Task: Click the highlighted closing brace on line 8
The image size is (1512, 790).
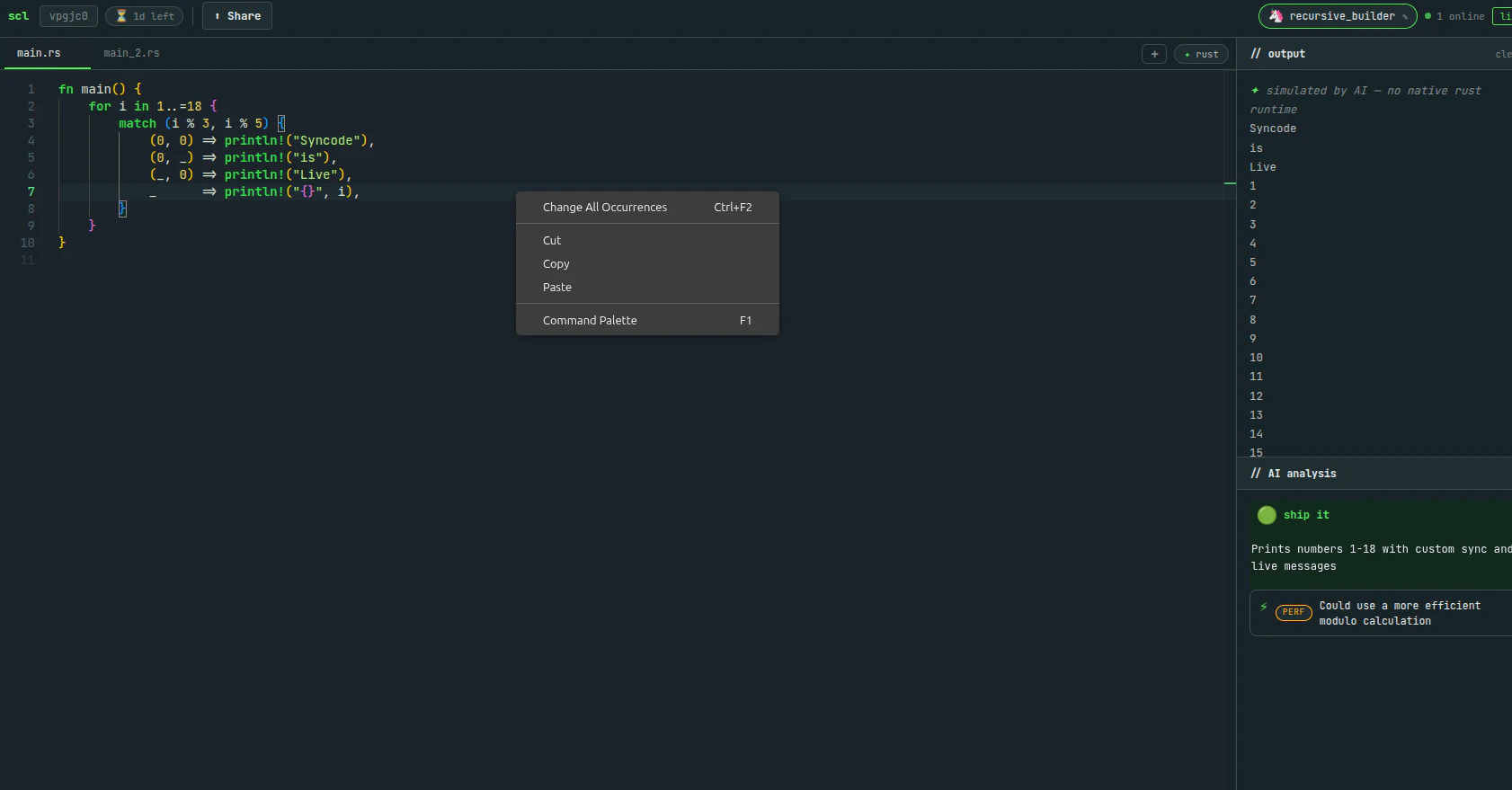Action: 122,209
